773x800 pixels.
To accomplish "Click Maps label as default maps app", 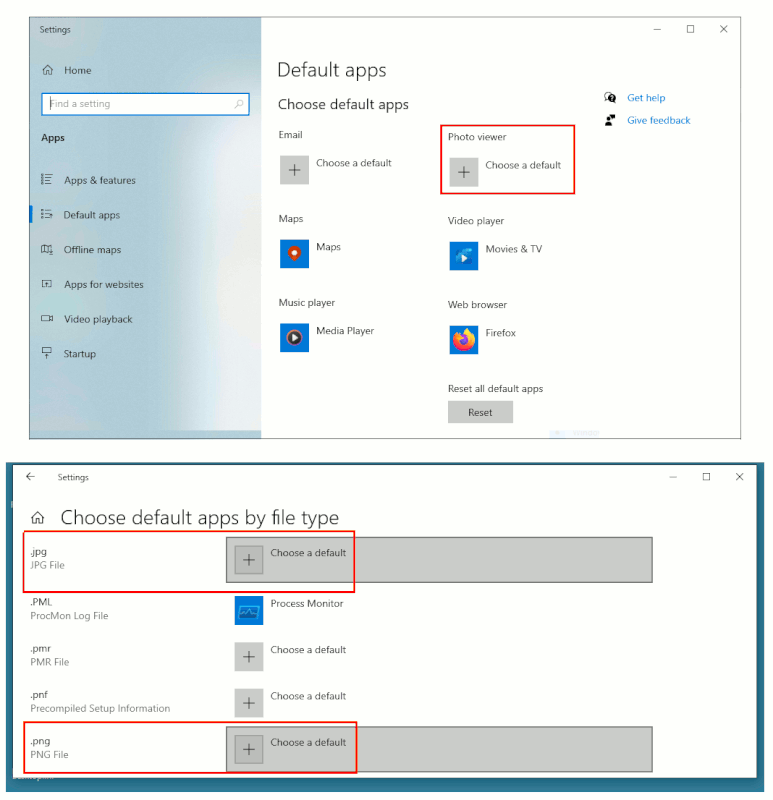I will pyautogui.click(x=328, y=247).
